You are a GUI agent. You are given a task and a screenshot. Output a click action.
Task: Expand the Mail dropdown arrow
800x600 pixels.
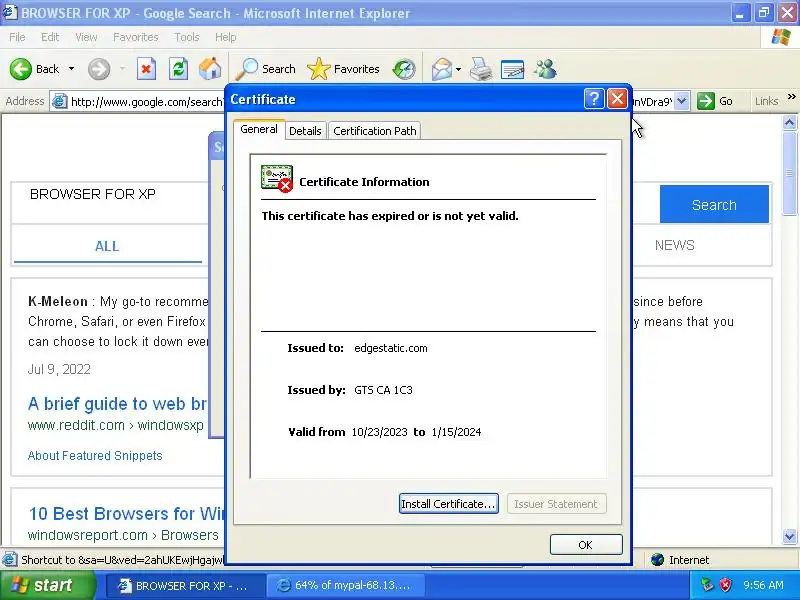458,69
